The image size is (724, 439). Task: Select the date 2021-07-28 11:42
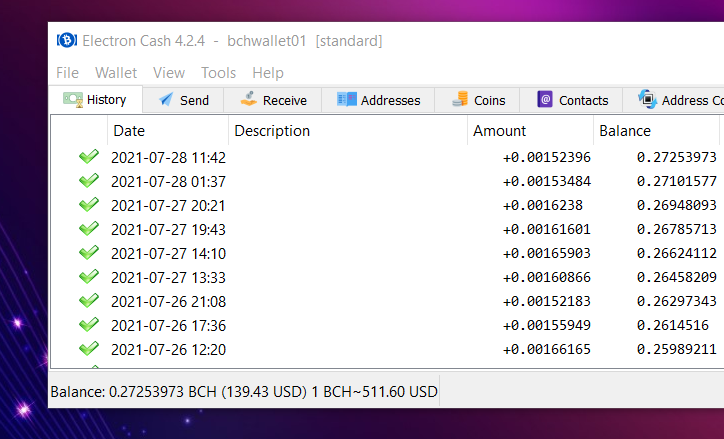click(169, 158)
